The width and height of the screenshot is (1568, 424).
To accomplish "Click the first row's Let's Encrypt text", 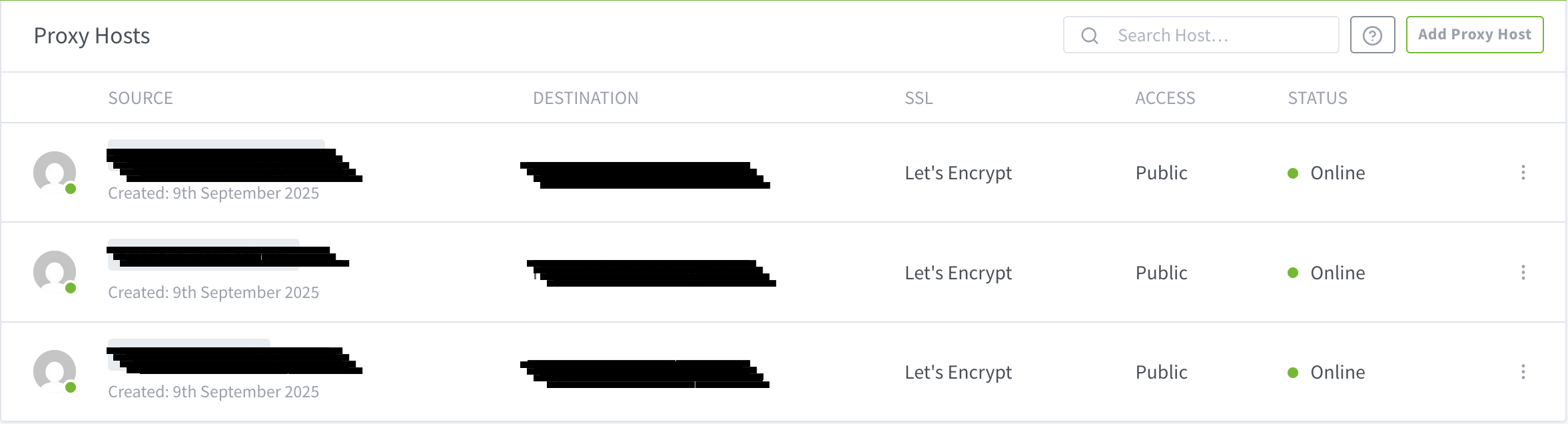I will click(958, 173).
